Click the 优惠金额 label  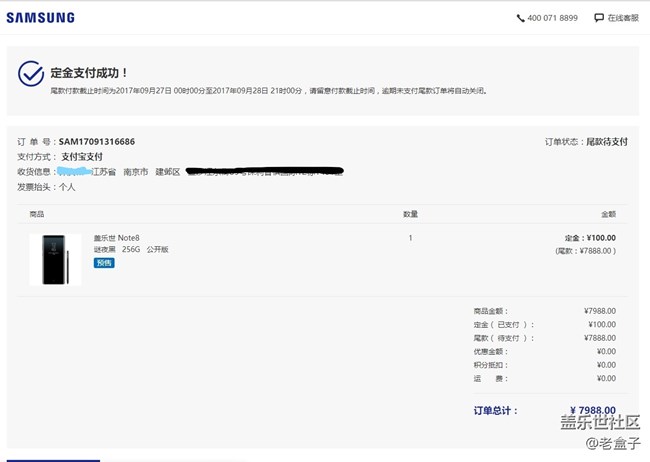point(490,351)
